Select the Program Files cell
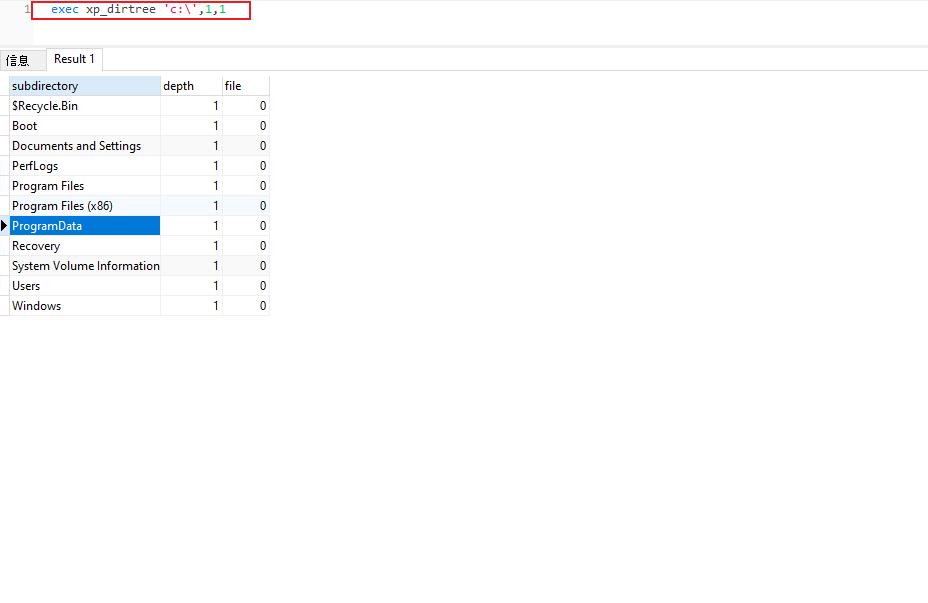 click(85, 186)
